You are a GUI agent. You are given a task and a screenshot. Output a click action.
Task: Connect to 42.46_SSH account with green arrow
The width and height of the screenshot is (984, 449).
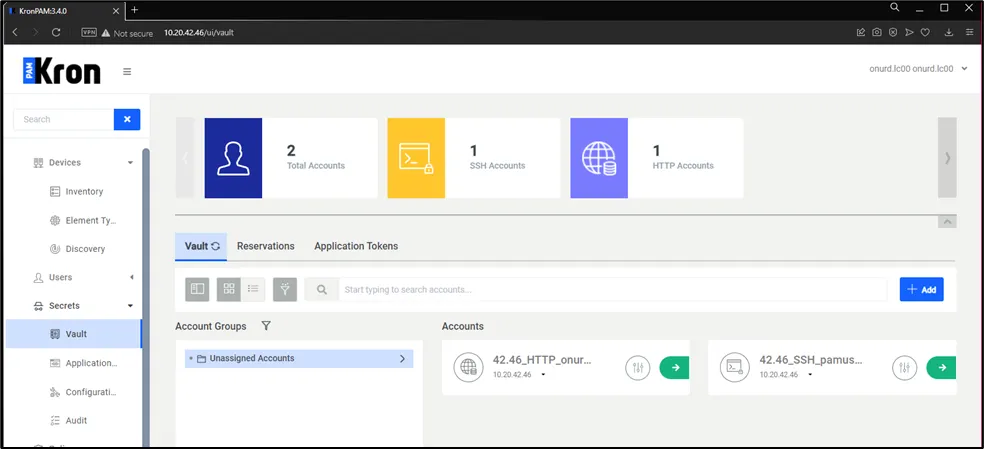click(941, 368)
